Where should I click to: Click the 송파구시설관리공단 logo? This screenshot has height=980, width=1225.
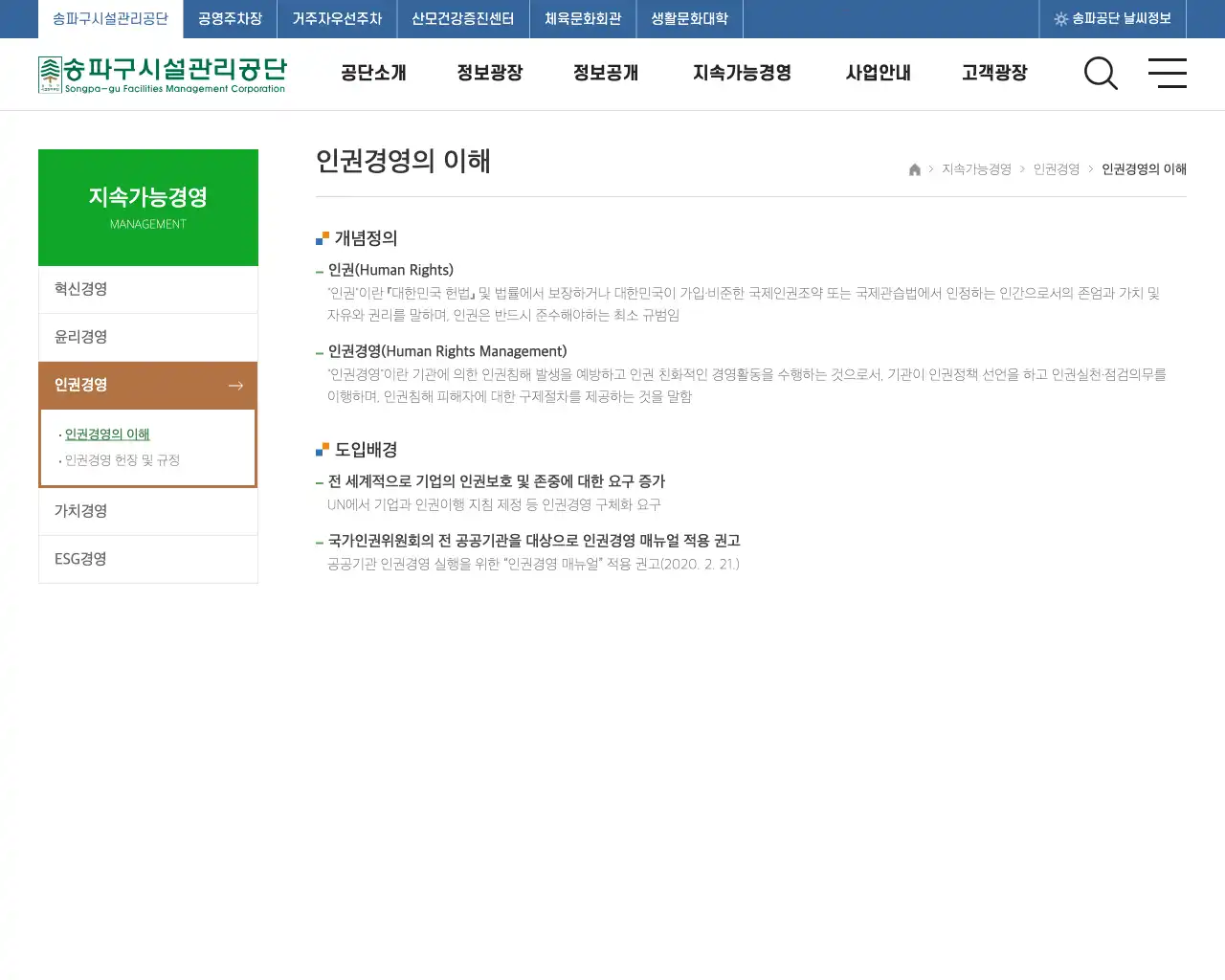tap(161, 73)
